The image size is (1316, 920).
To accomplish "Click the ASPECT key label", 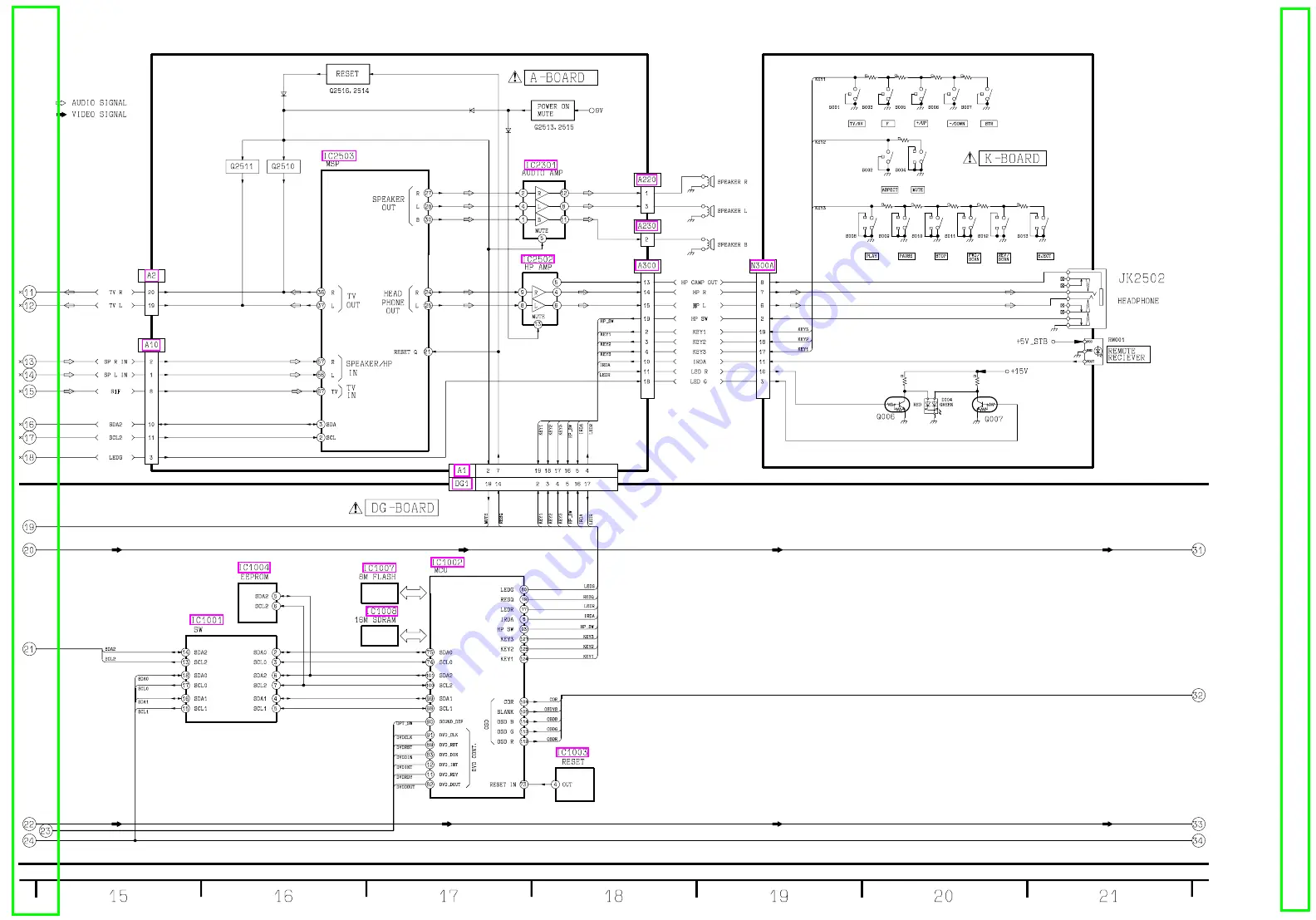I will (890, 189).
